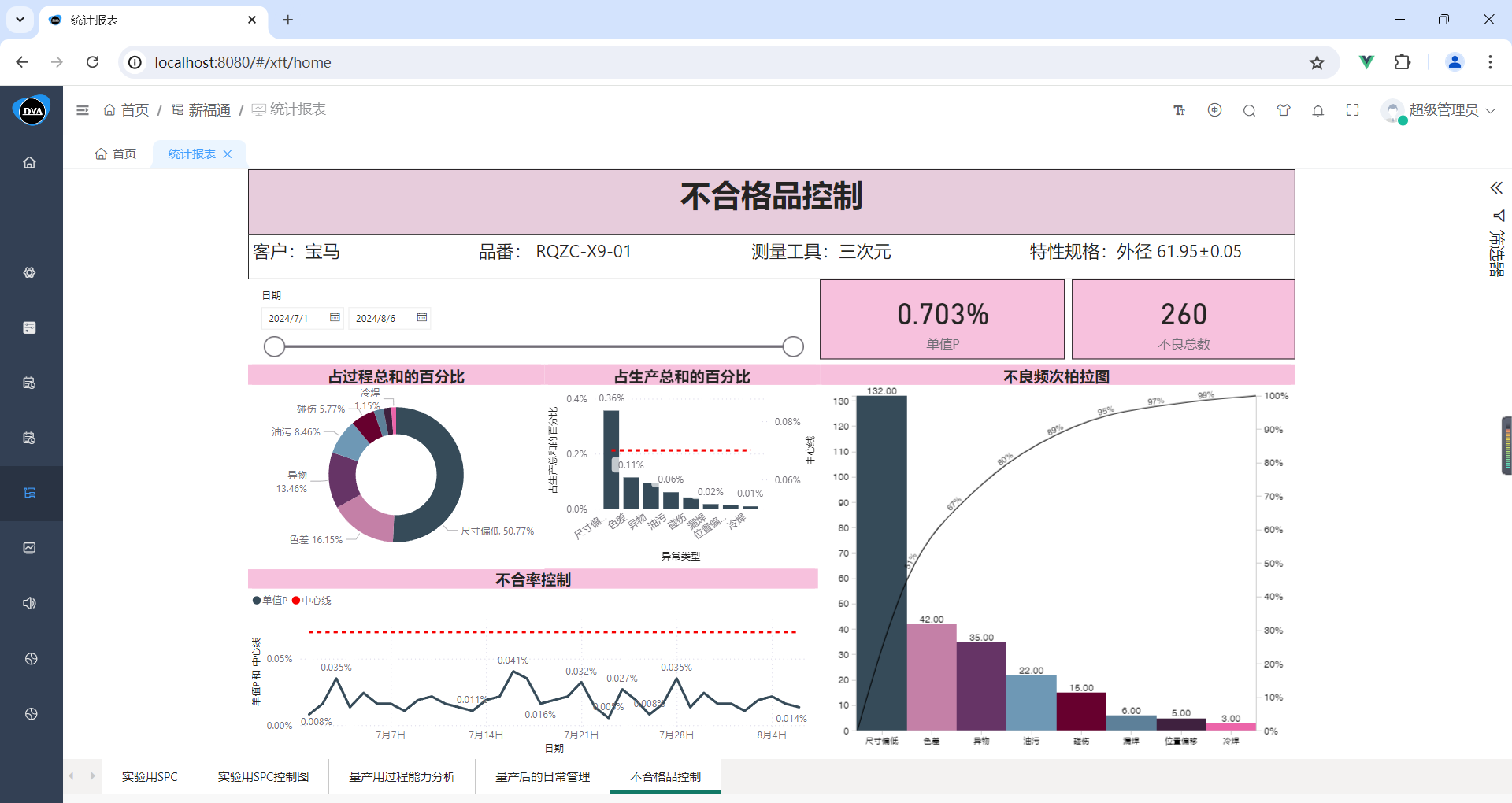Open browser profile avatar icon
1512x803 pixels.
(1455, 62)
